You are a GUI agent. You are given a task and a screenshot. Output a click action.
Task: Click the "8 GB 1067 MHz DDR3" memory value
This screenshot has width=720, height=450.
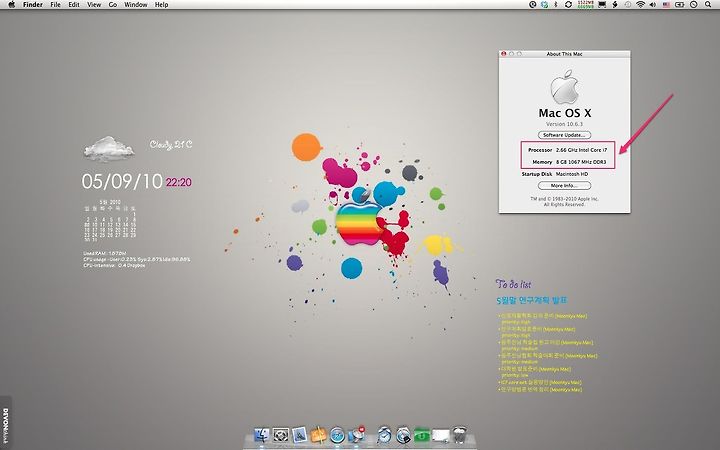pos(581,162)
